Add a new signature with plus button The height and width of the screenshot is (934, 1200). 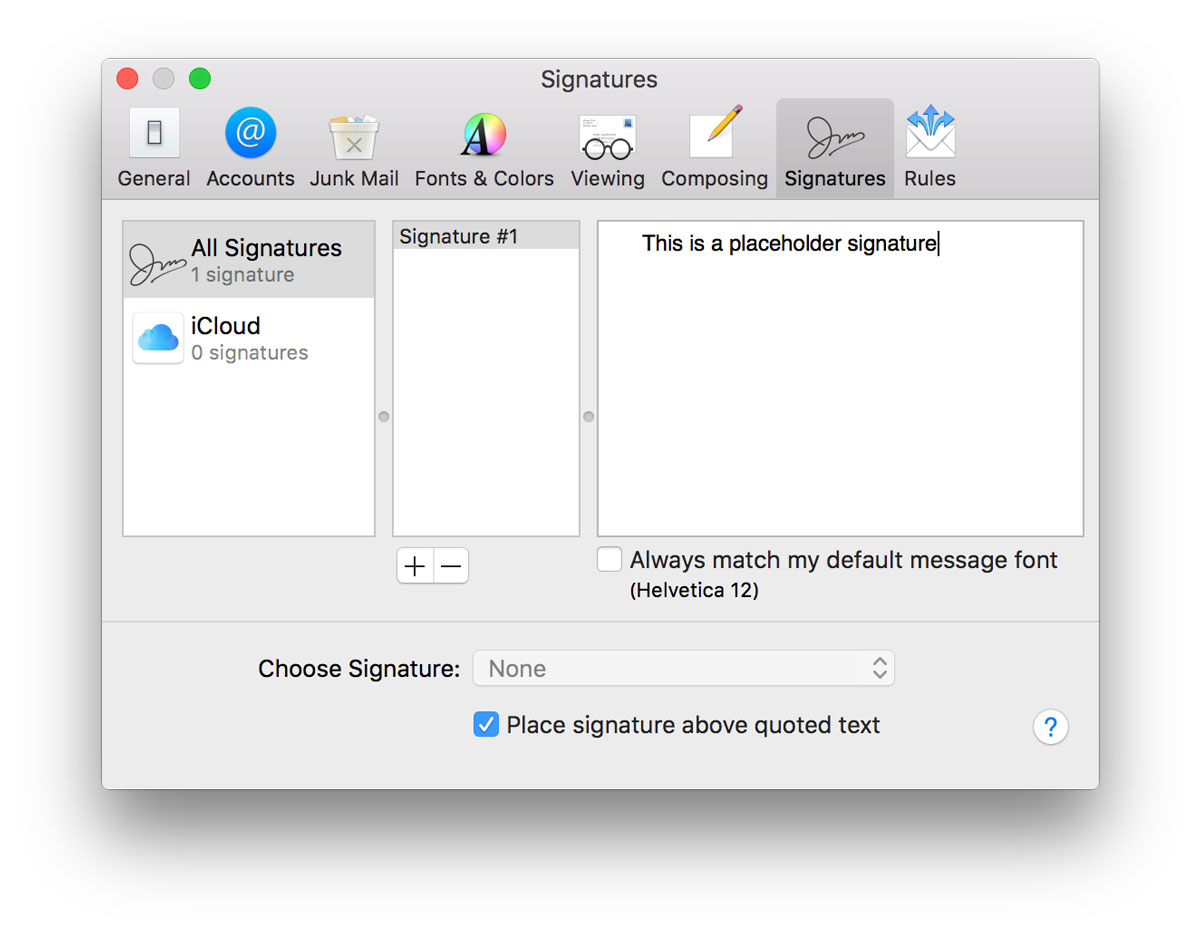tap(415, 566)
